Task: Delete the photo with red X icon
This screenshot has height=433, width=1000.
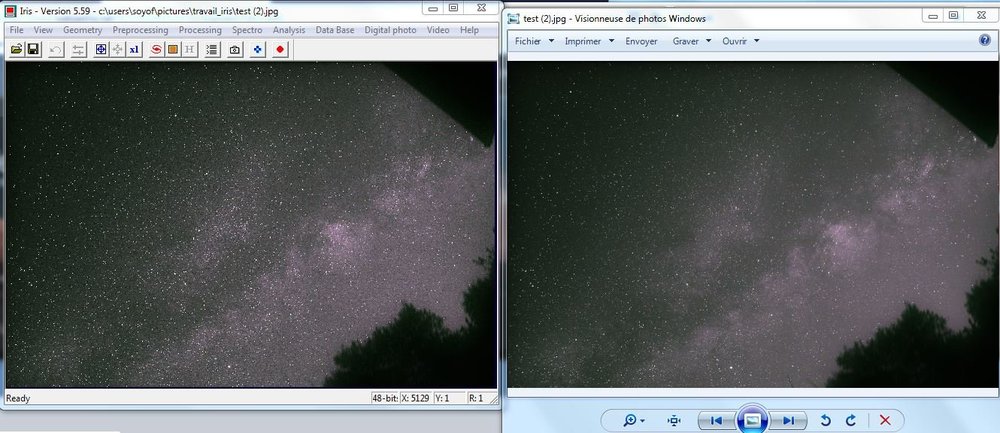Action: click(885, 420)
